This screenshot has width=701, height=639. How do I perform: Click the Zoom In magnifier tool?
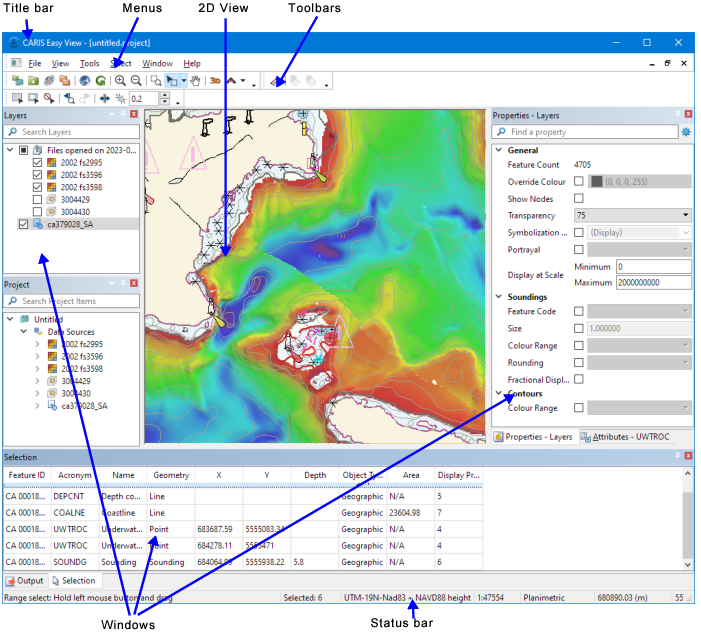[x=120, y=81]
